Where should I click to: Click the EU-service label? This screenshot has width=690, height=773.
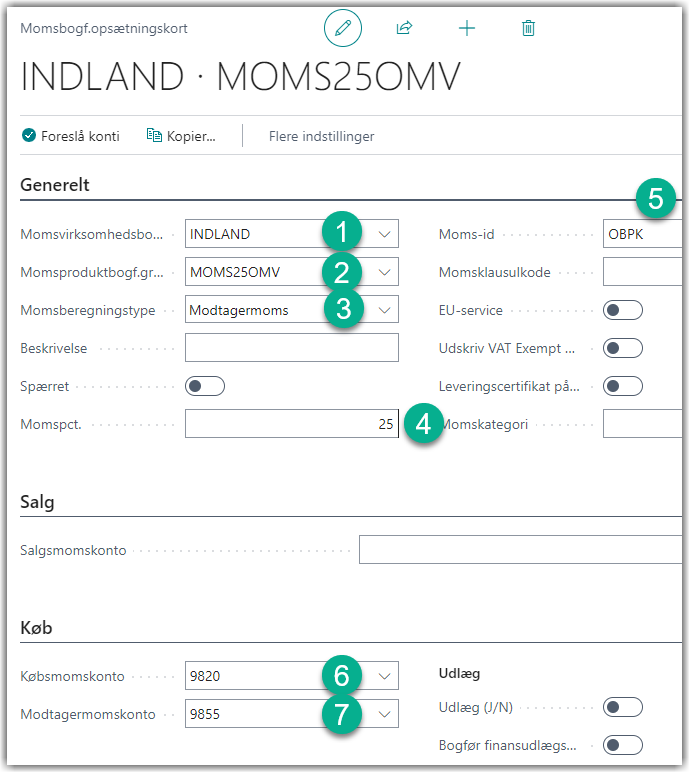(471, 311)
